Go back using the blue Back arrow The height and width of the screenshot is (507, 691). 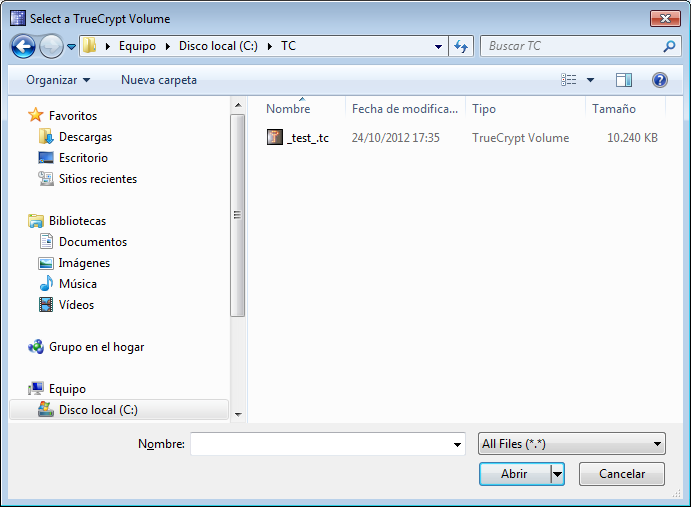click(23, 46)
